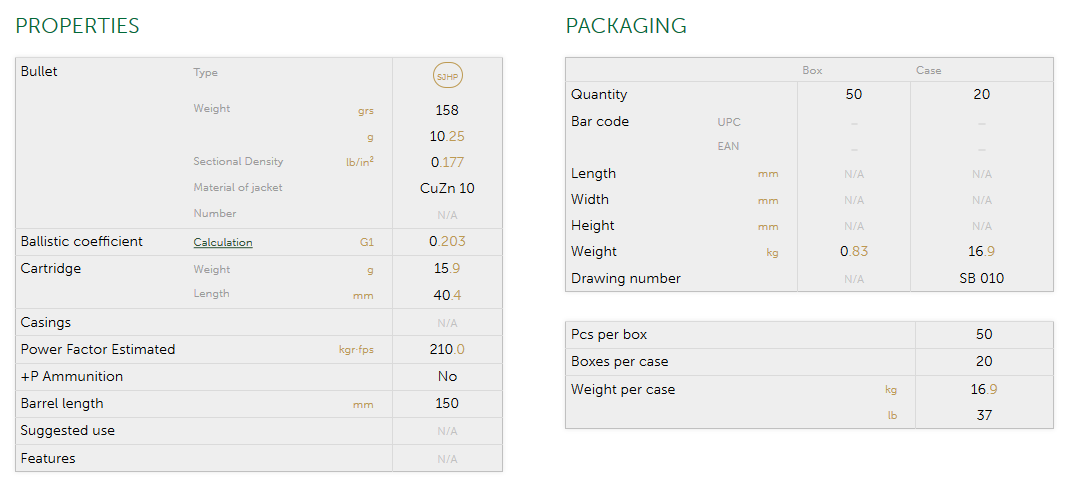Viewport: 1067px width, 493px height.
Task: Click the SJHP bullet type icon
Action: [447, 76]
